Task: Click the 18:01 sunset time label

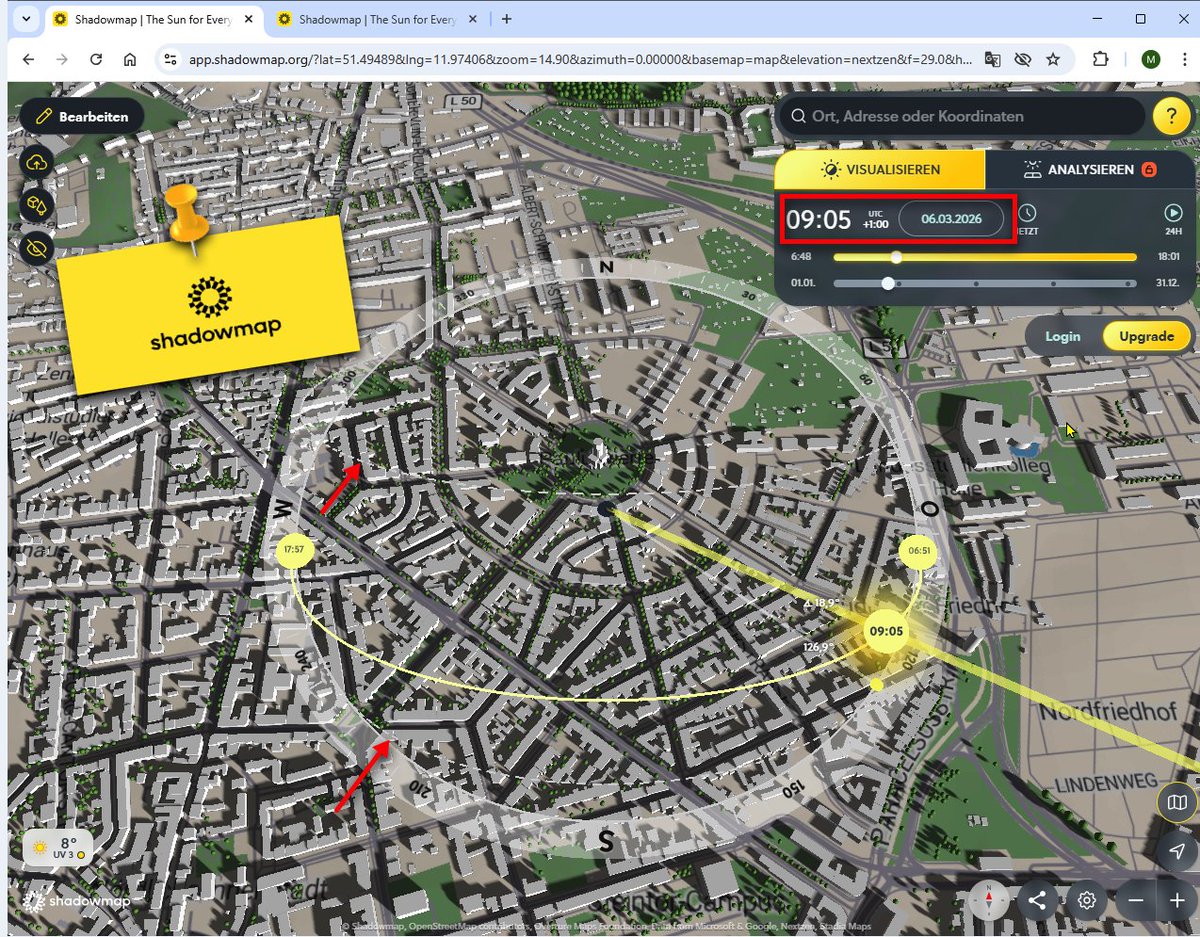Action: coord(1168,257)
